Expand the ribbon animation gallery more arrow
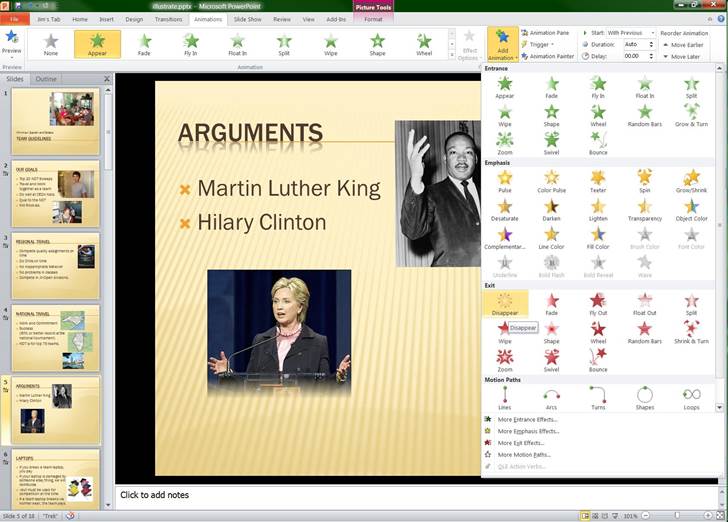The image size is (728, 522). tap(452, 55)
